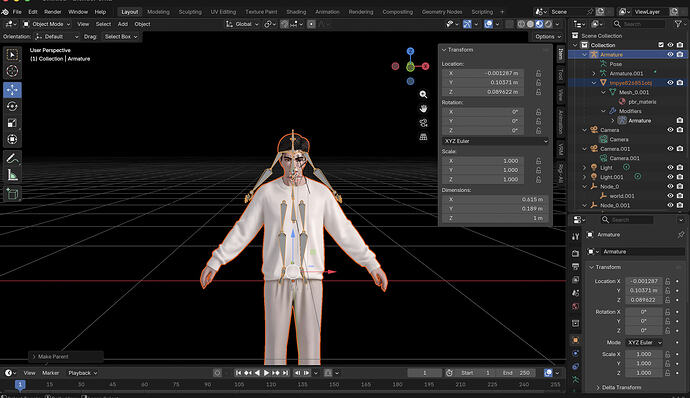Toggle visibility eye for Camera object
The width and height of the screenshot is (690, 398).
pyautogui.click(x=670, y=130)
